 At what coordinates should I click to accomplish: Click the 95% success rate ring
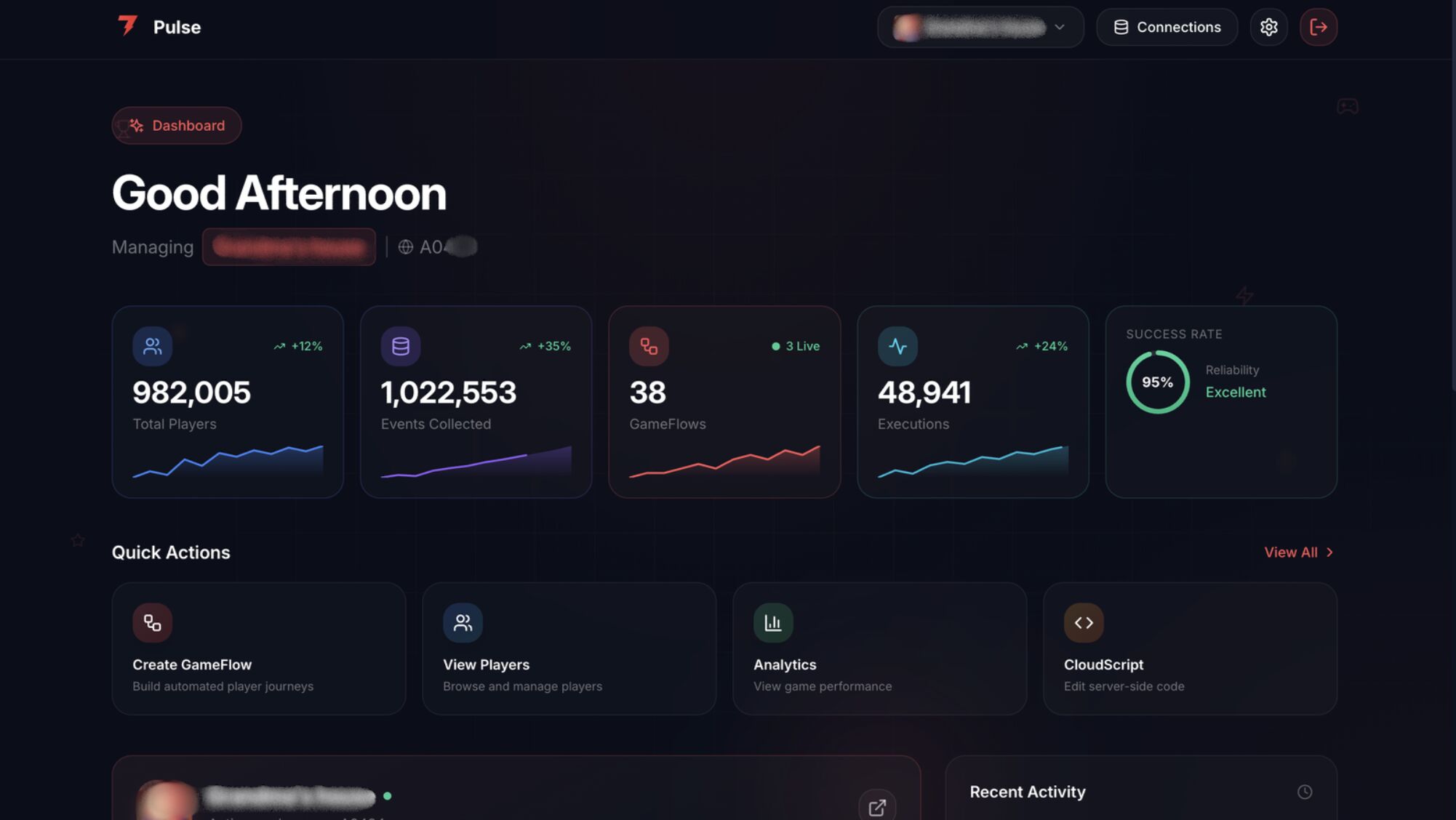click(x=1157, y=382)
